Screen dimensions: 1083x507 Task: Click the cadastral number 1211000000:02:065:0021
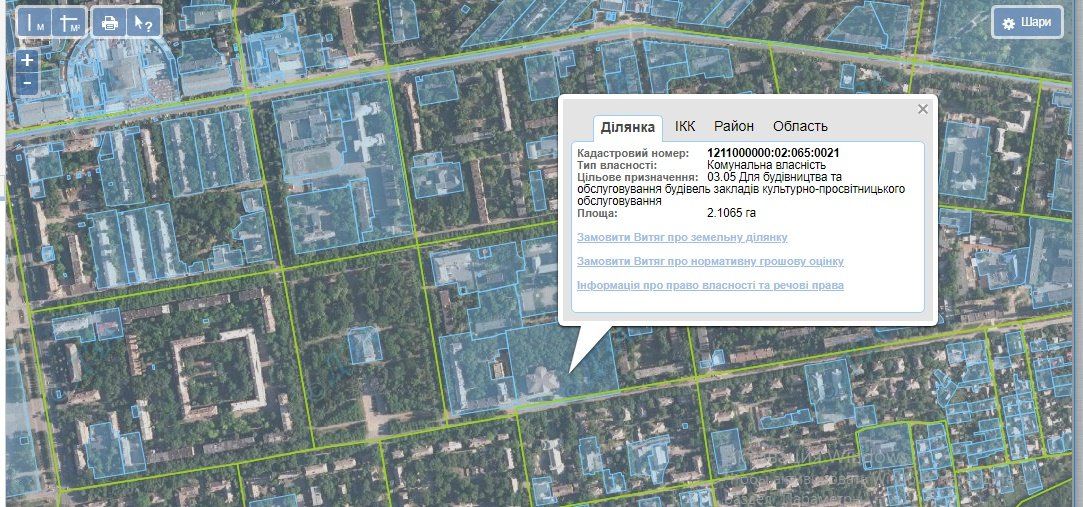click(772, 153)
